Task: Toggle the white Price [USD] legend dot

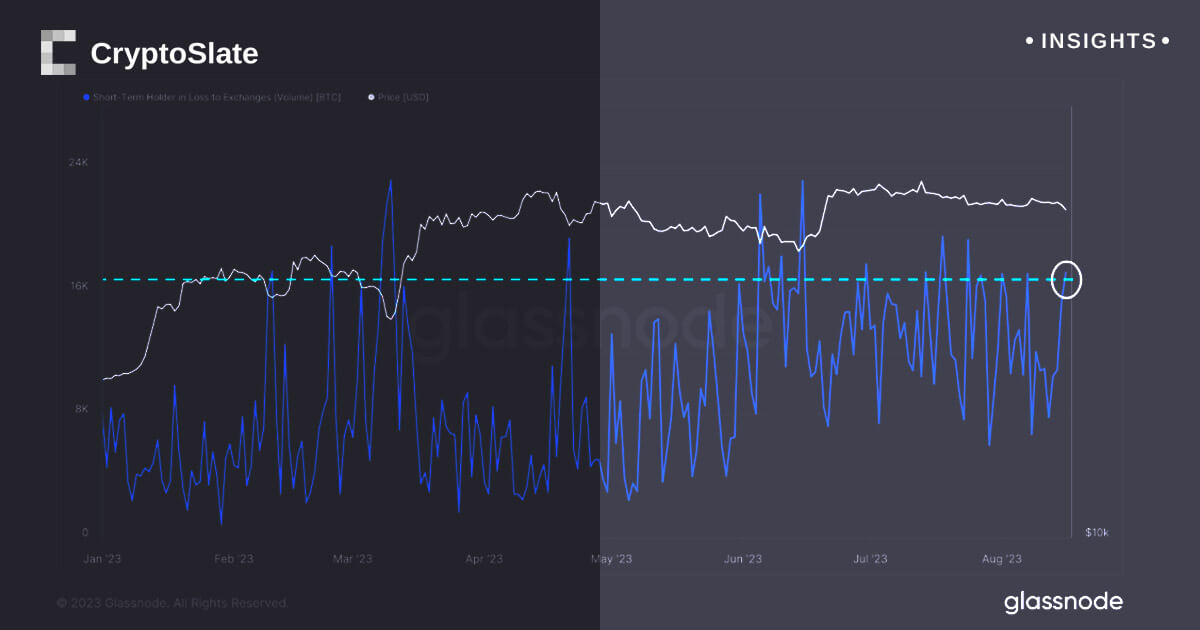Action: coord(372,97)
